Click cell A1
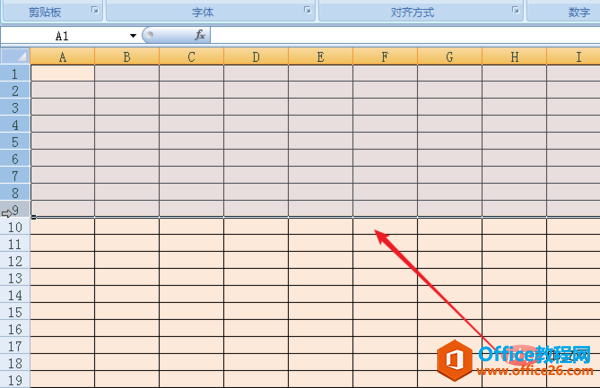600x388 pixels. (62, 73)
